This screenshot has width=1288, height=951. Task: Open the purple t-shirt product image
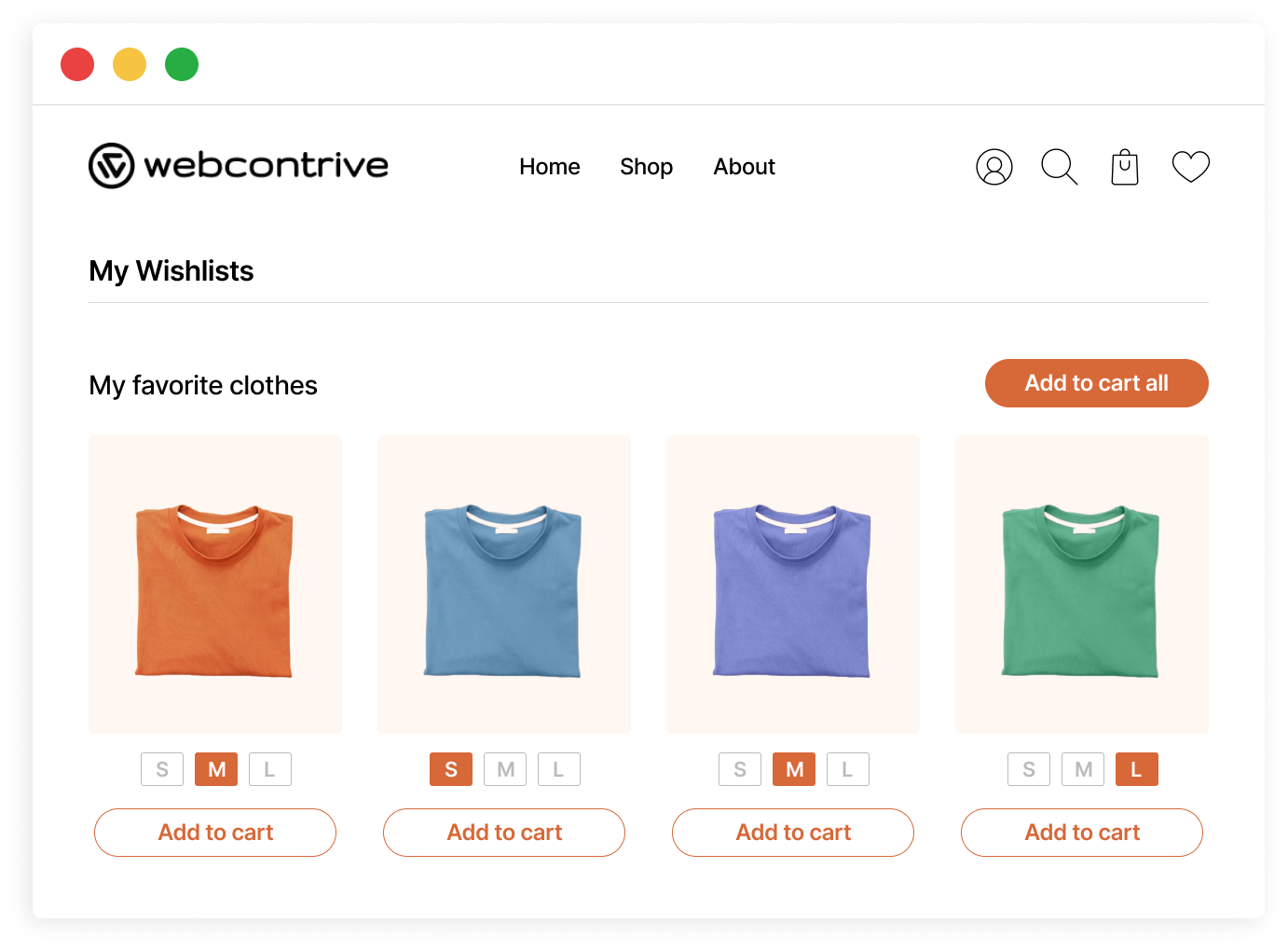pyautogui.click(x=793, y=585)
